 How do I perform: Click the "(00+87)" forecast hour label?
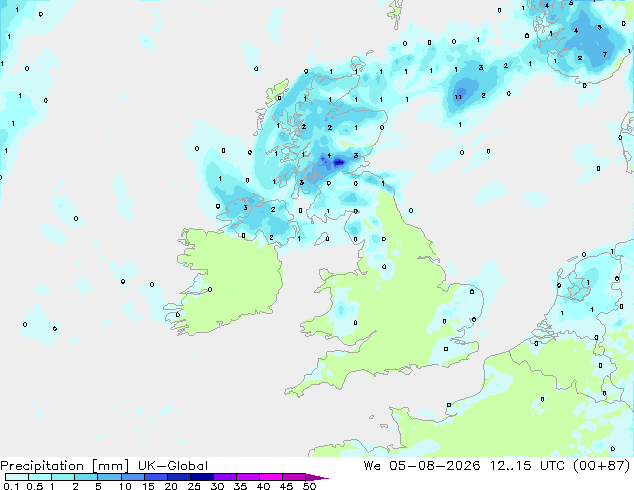(601, 465)
